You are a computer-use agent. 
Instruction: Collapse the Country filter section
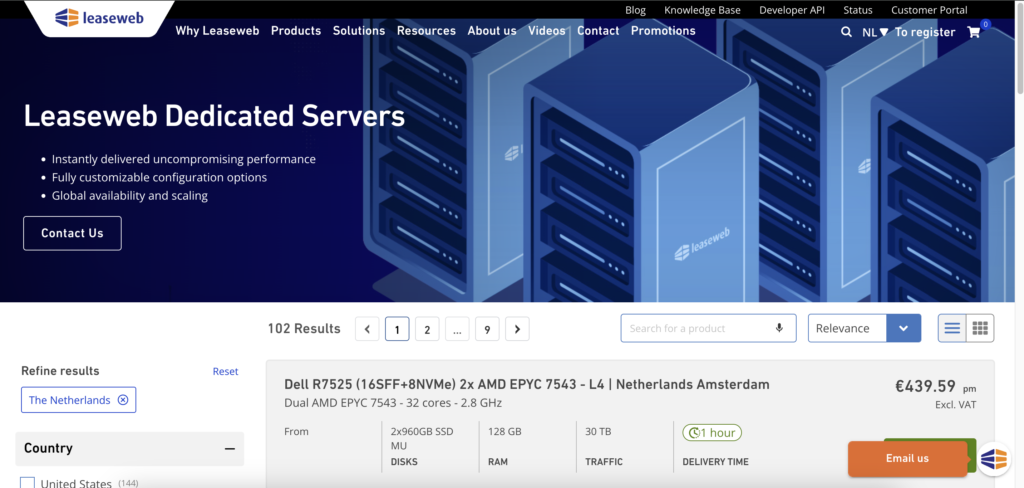pyautogui.click(x=229, y=449)
